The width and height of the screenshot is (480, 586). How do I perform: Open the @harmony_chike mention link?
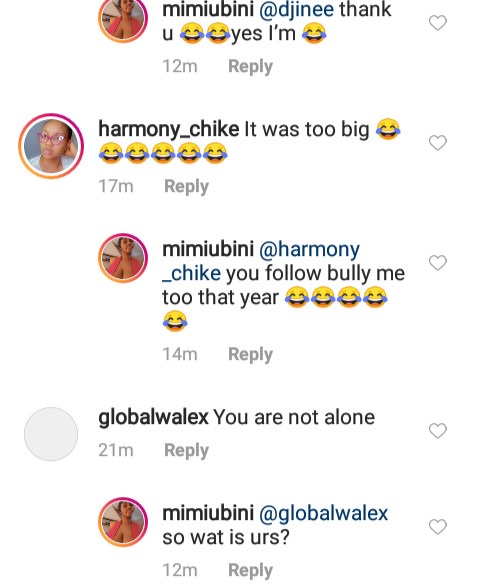261,261
